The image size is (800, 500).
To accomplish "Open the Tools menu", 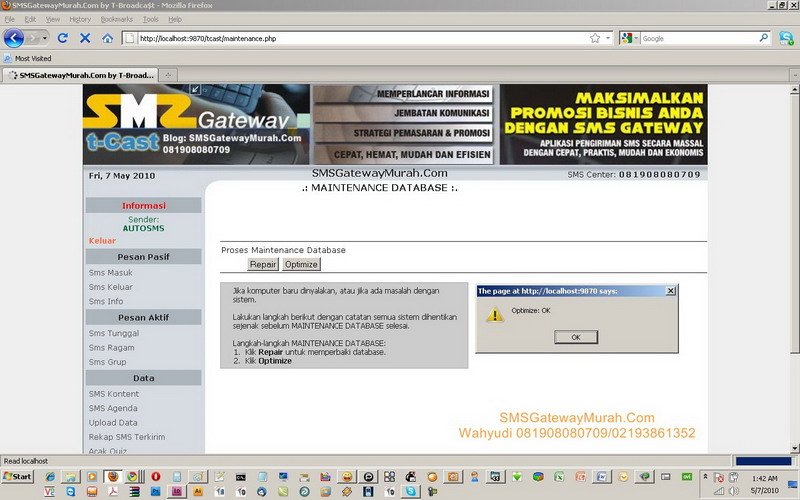I will pos(151,19).
